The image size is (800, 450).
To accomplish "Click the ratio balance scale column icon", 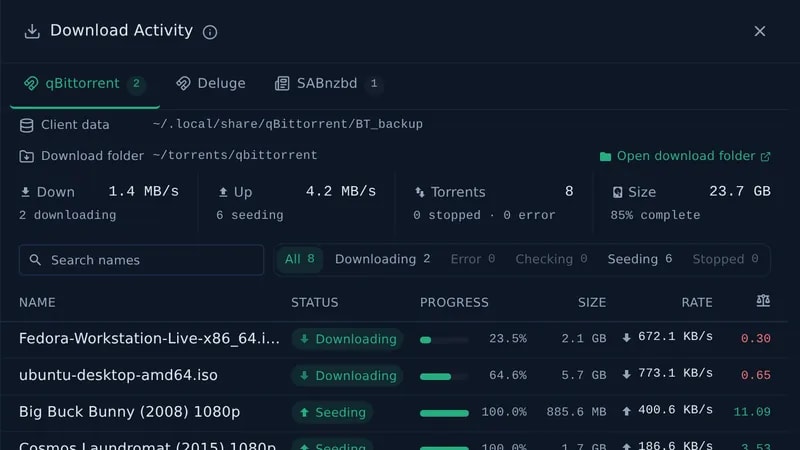I will tap(763, 301).
